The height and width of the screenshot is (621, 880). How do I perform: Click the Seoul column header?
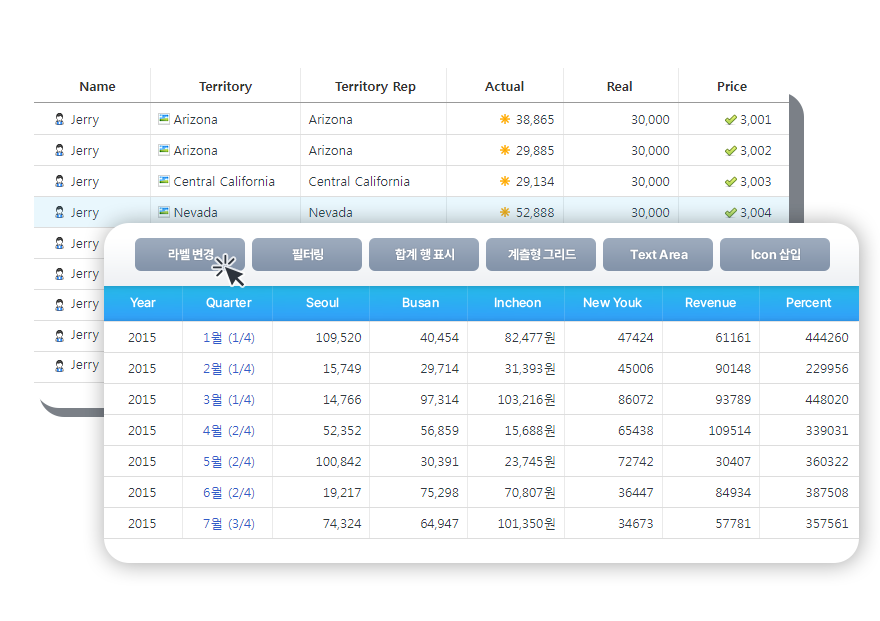point(322,303)
